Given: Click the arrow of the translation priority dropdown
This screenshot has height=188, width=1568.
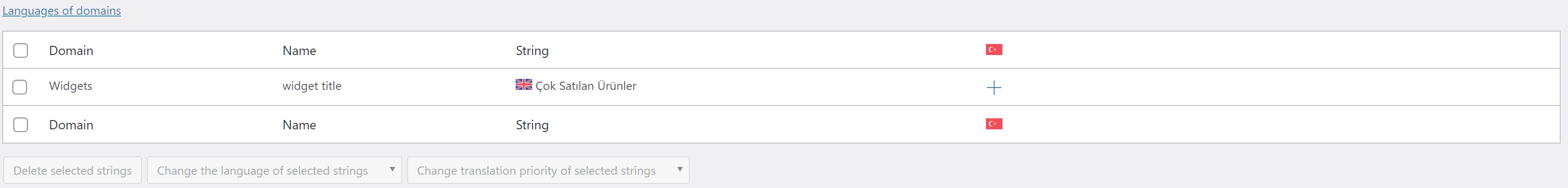Looking at the screenshot, I should [680, 169].
